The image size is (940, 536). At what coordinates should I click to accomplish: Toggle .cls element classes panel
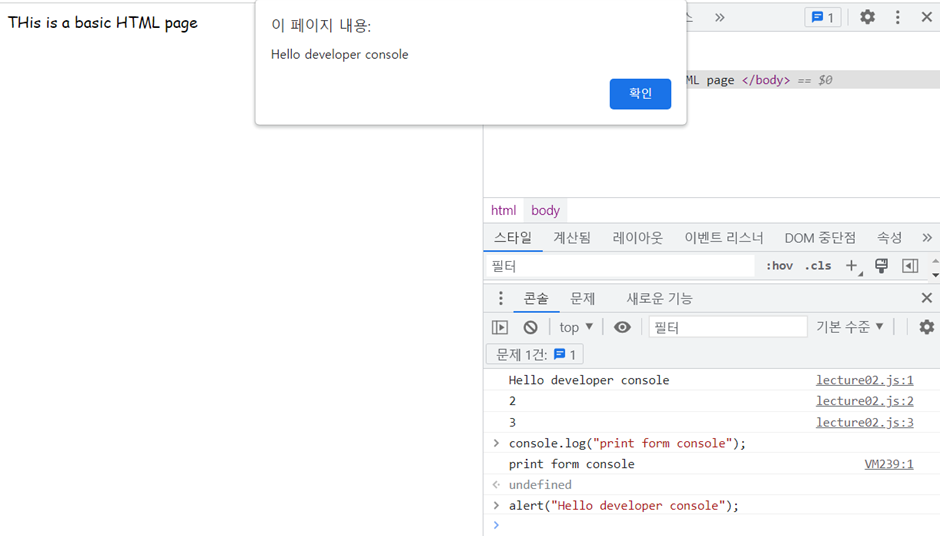point(818,266)
